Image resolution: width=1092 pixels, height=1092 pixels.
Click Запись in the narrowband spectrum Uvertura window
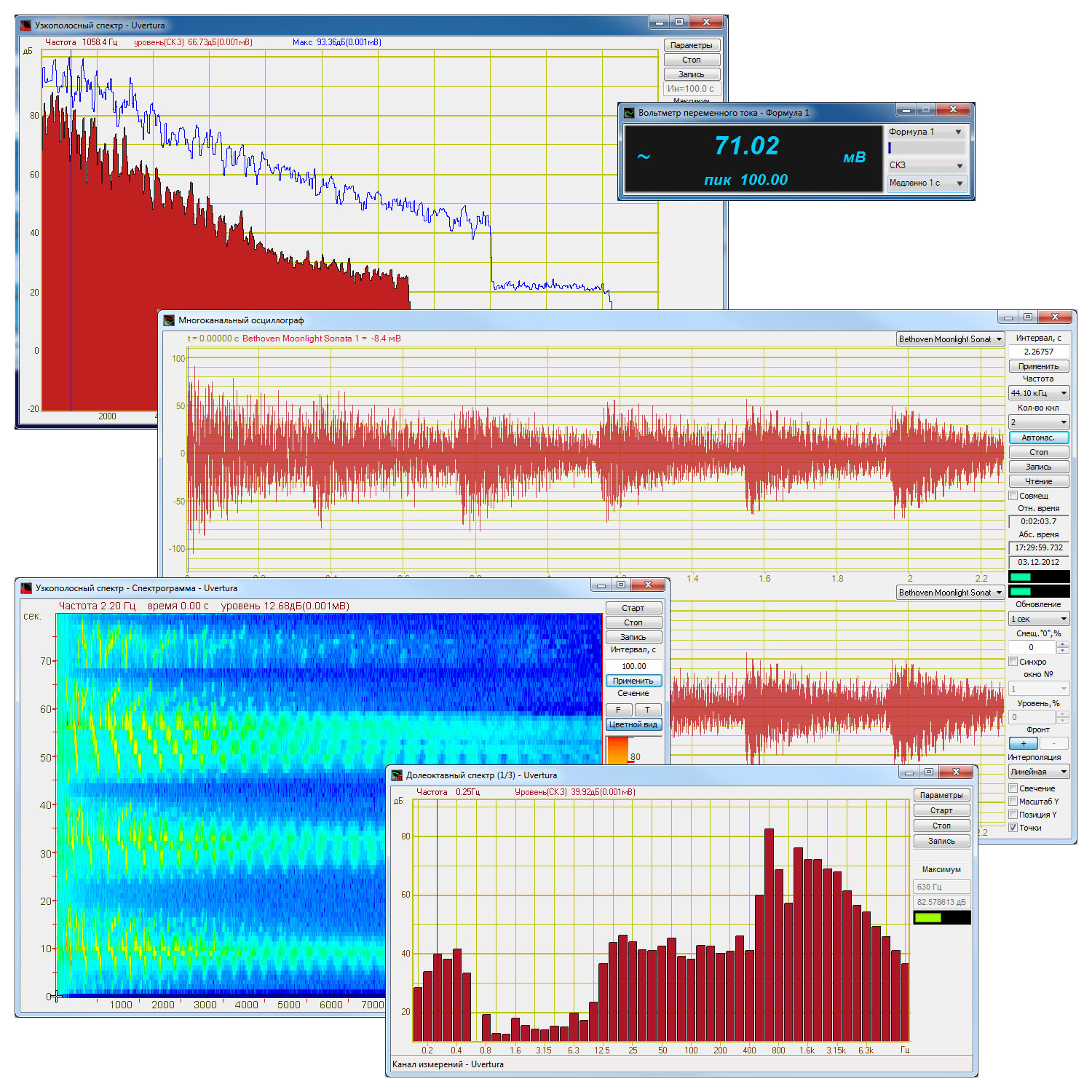692,74
